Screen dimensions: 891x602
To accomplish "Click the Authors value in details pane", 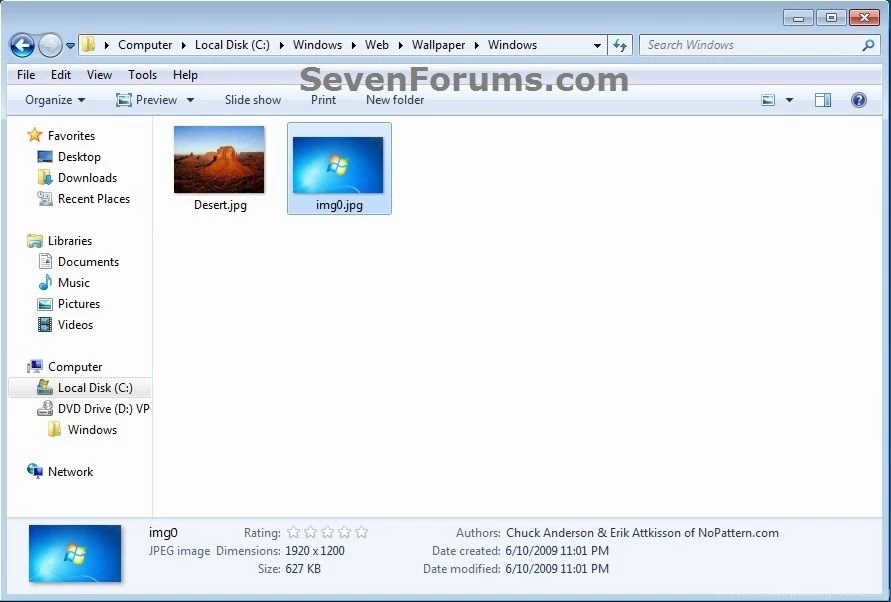I will pos(642,533).
